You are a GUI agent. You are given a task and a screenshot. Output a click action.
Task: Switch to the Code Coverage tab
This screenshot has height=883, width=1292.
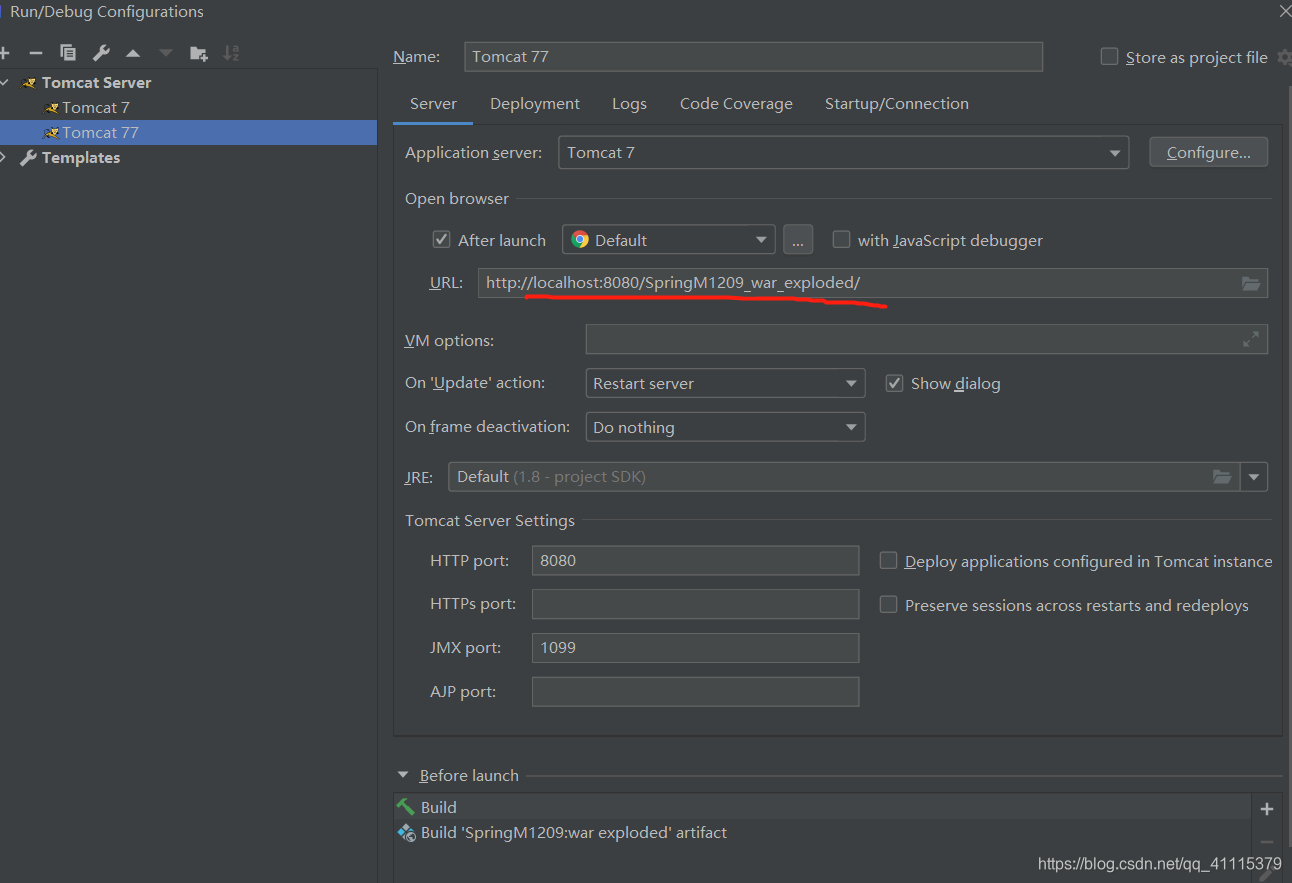pyautogui.click(x=736, y=104)
